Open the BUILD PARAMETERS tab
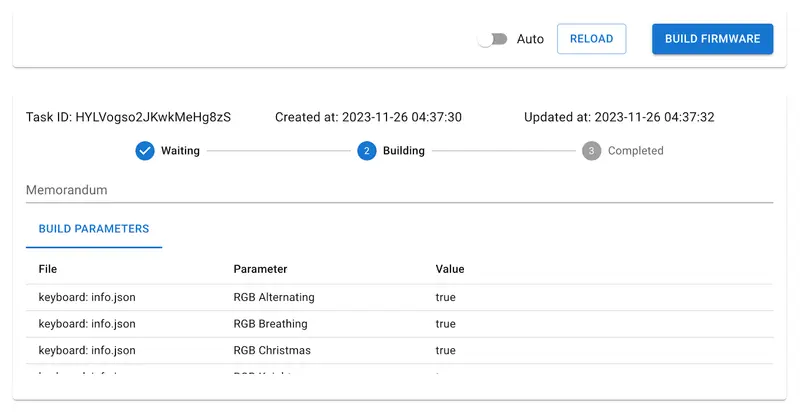This screenshot has height=412, width=800. click(x=94, y=229)
